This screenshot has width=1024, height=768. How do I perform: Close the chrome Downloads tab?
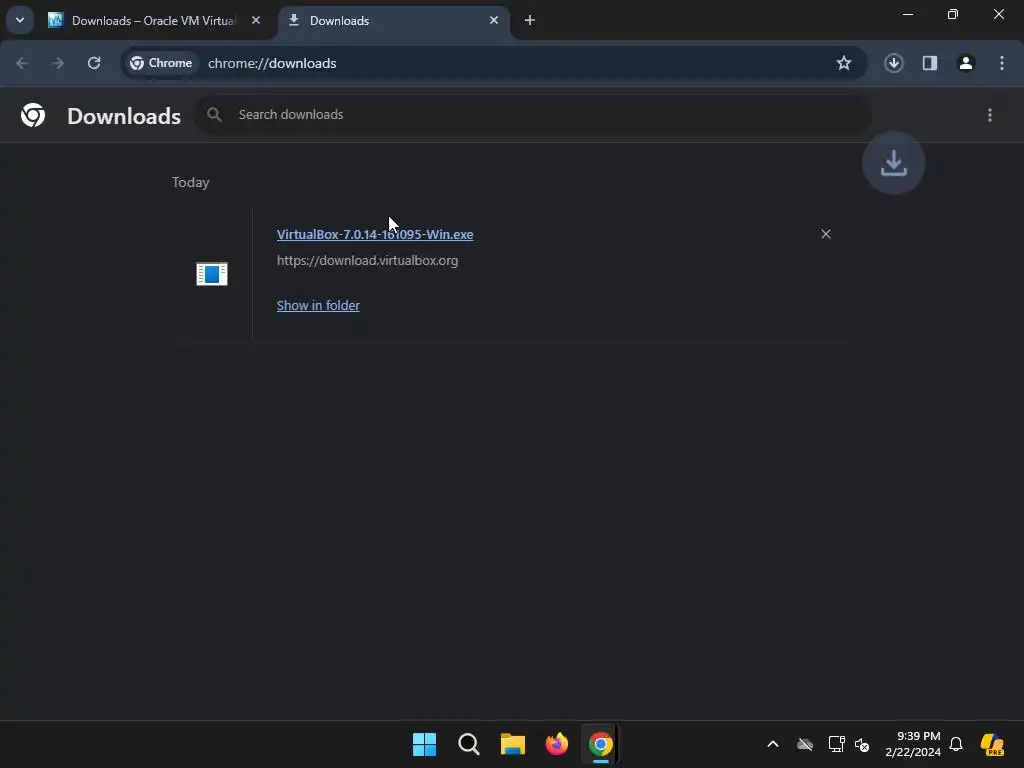[x=494, y=20]
